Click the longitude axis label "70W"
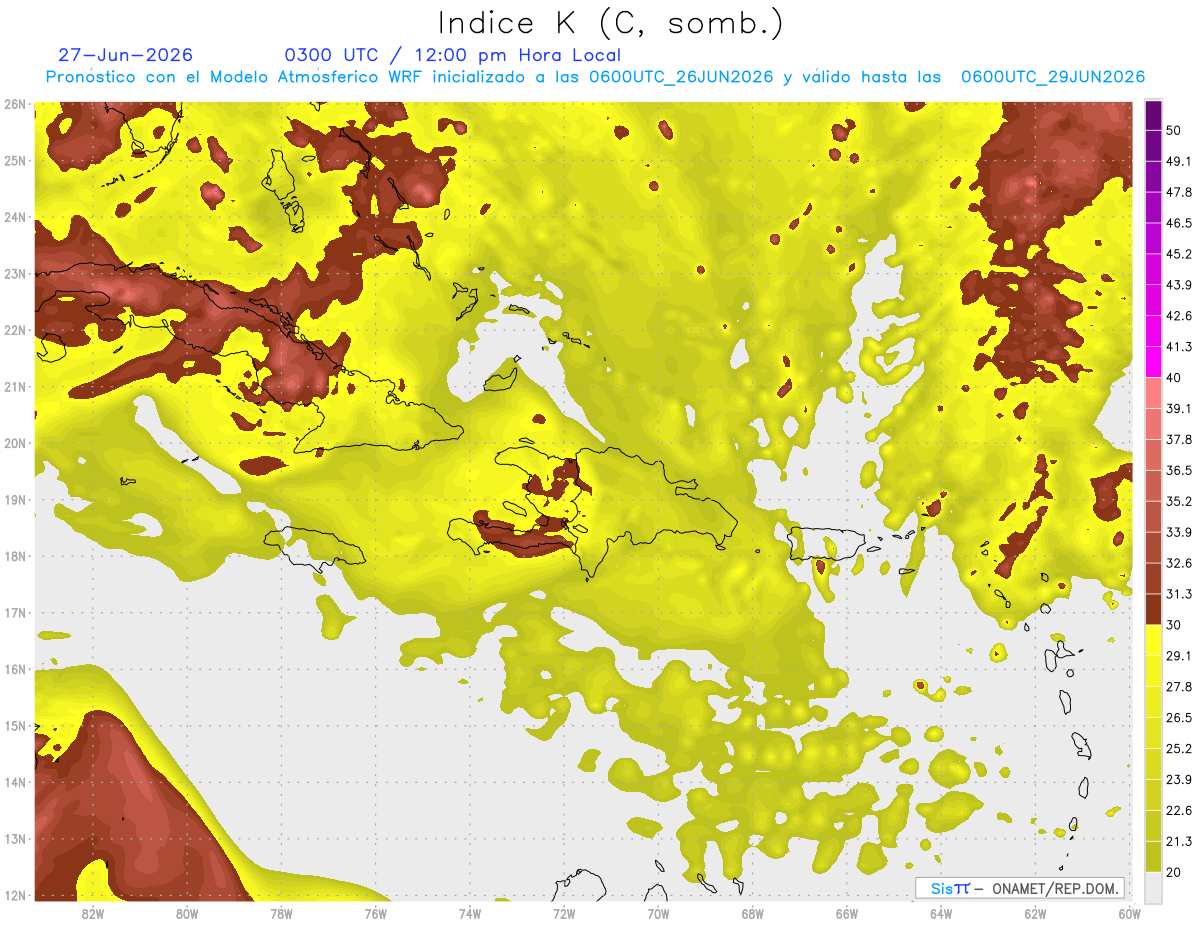 click(658, 913)
